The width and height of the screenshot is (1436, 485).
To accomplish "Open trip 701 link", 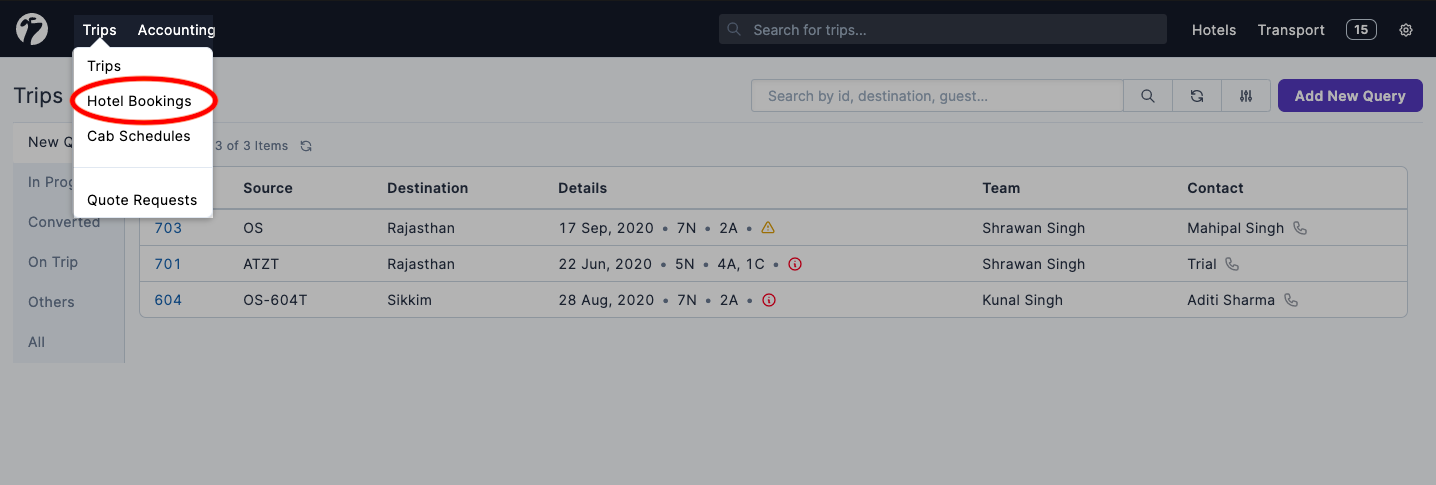I will (168, 265).
